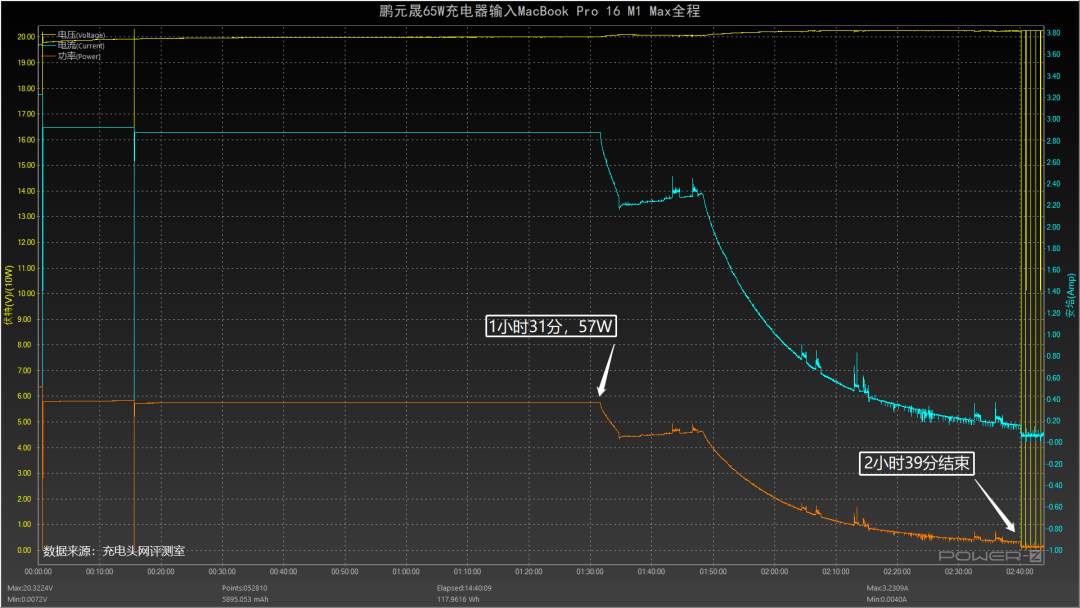1080x608 pixels.
Task: Click the 3.00 right axis tick
Action: pyautogui.click(x=1054, y=119)
